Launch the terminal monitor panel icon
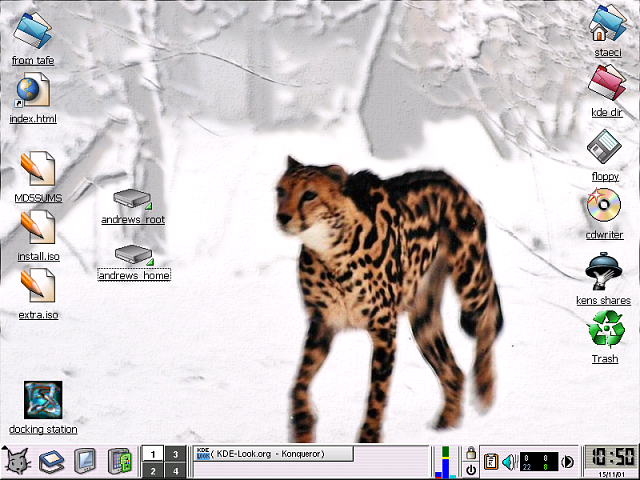640x480 pixels. coord(85,462)
